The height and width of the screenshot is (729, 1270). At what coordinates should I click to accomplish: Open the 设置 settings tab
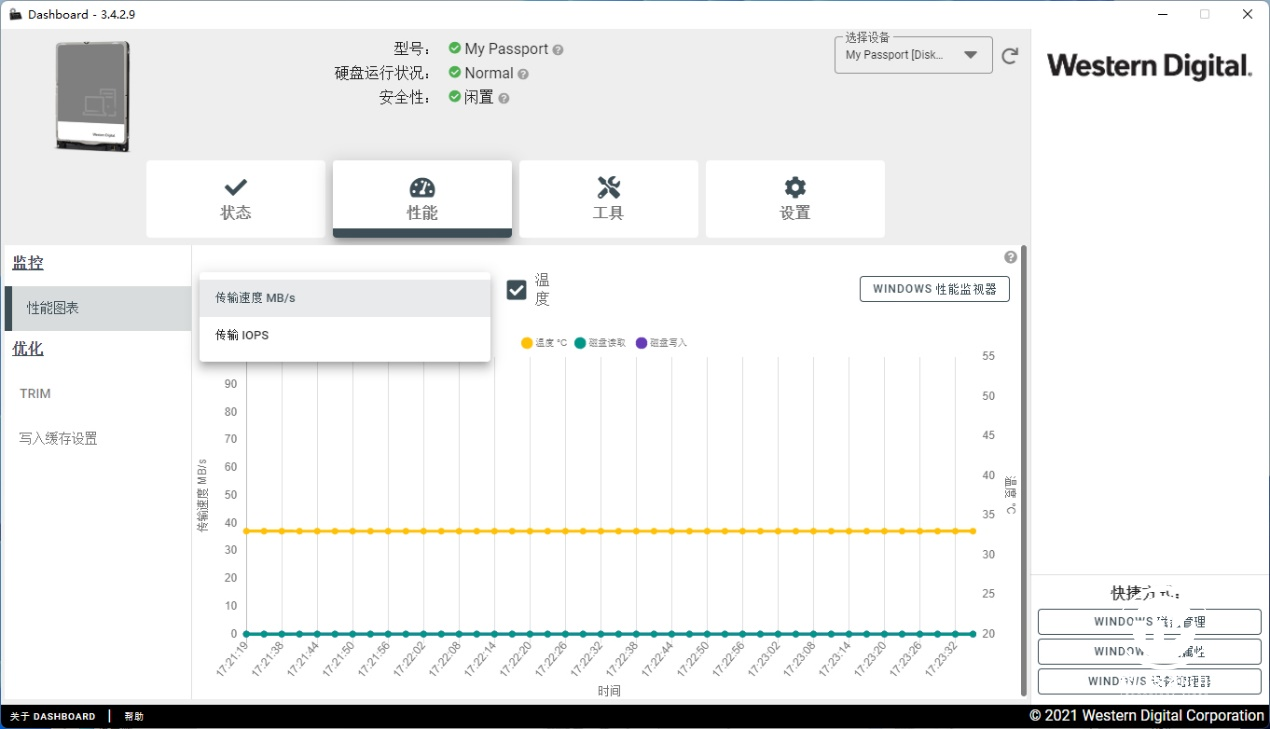tap(795, 199)
